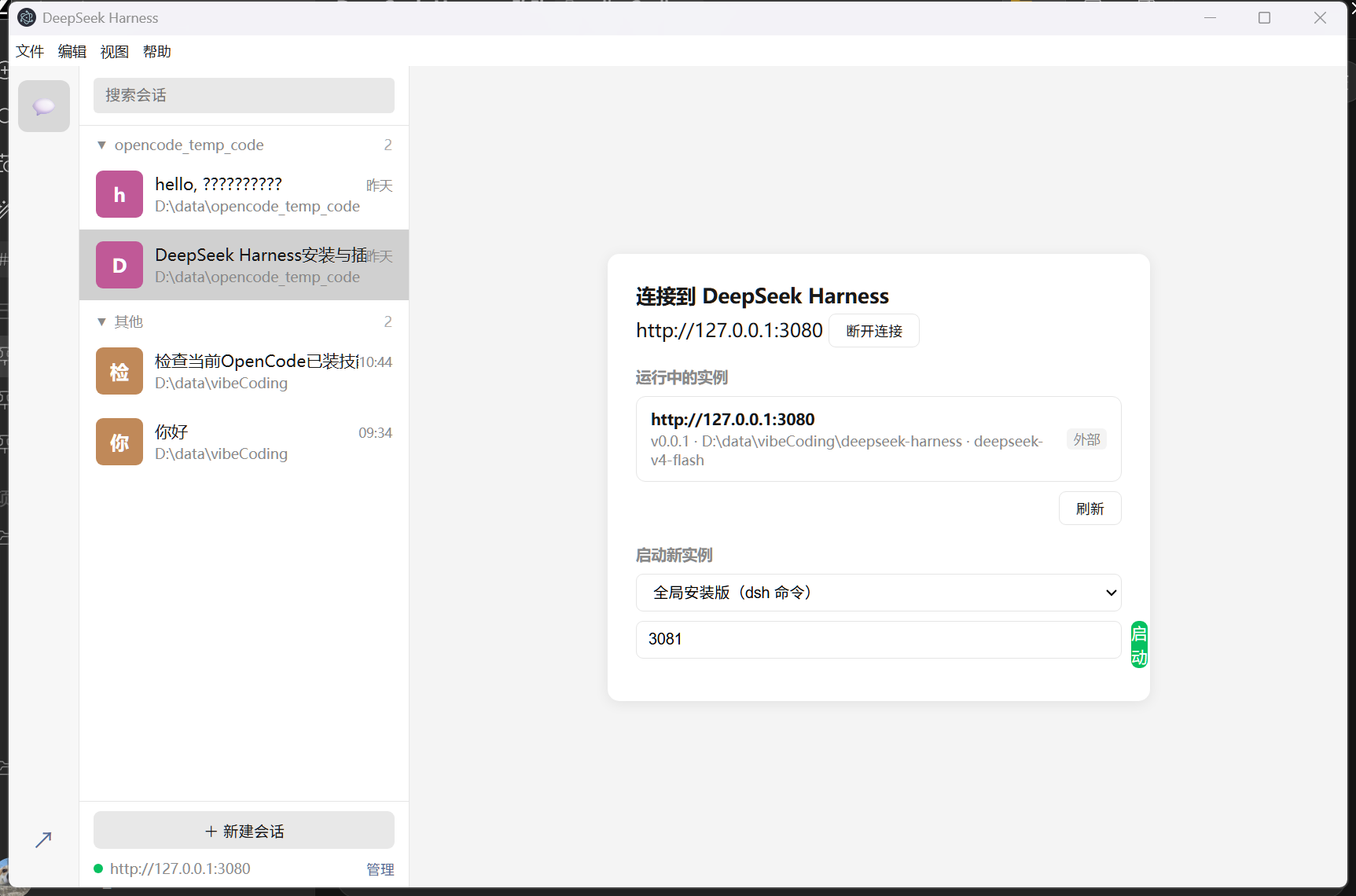The width and height of the screenshot is (1356, 896).
Task: Click the 外部 tag on the instance
Action: pyautogui.click(x=1086, y=439)
